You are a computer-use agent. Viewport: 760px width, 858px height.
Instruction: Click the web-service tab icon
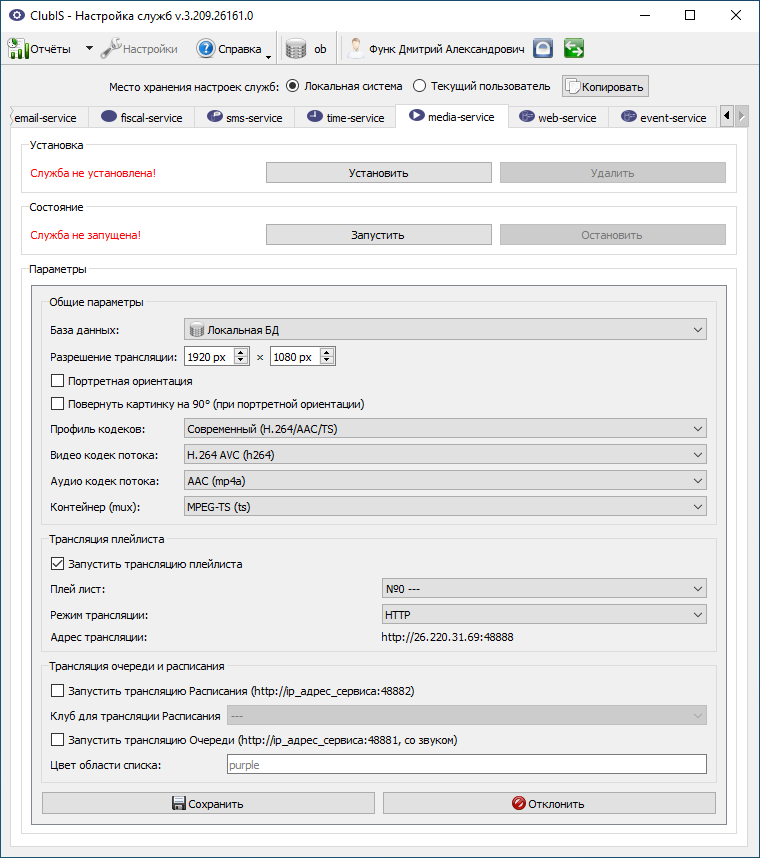tap(526, 116)
